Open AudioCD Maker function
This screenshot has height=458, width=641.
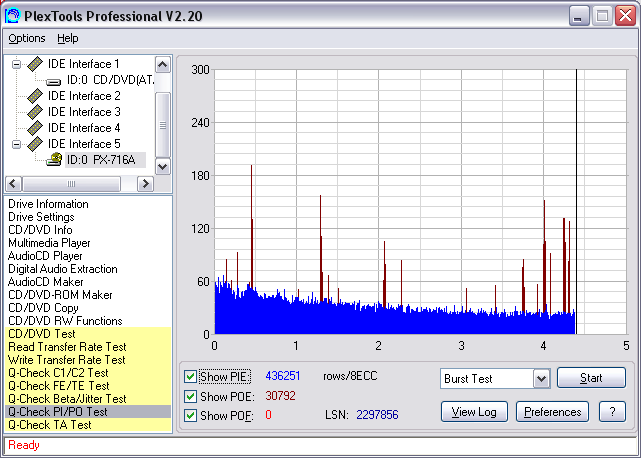pos(45,282)
